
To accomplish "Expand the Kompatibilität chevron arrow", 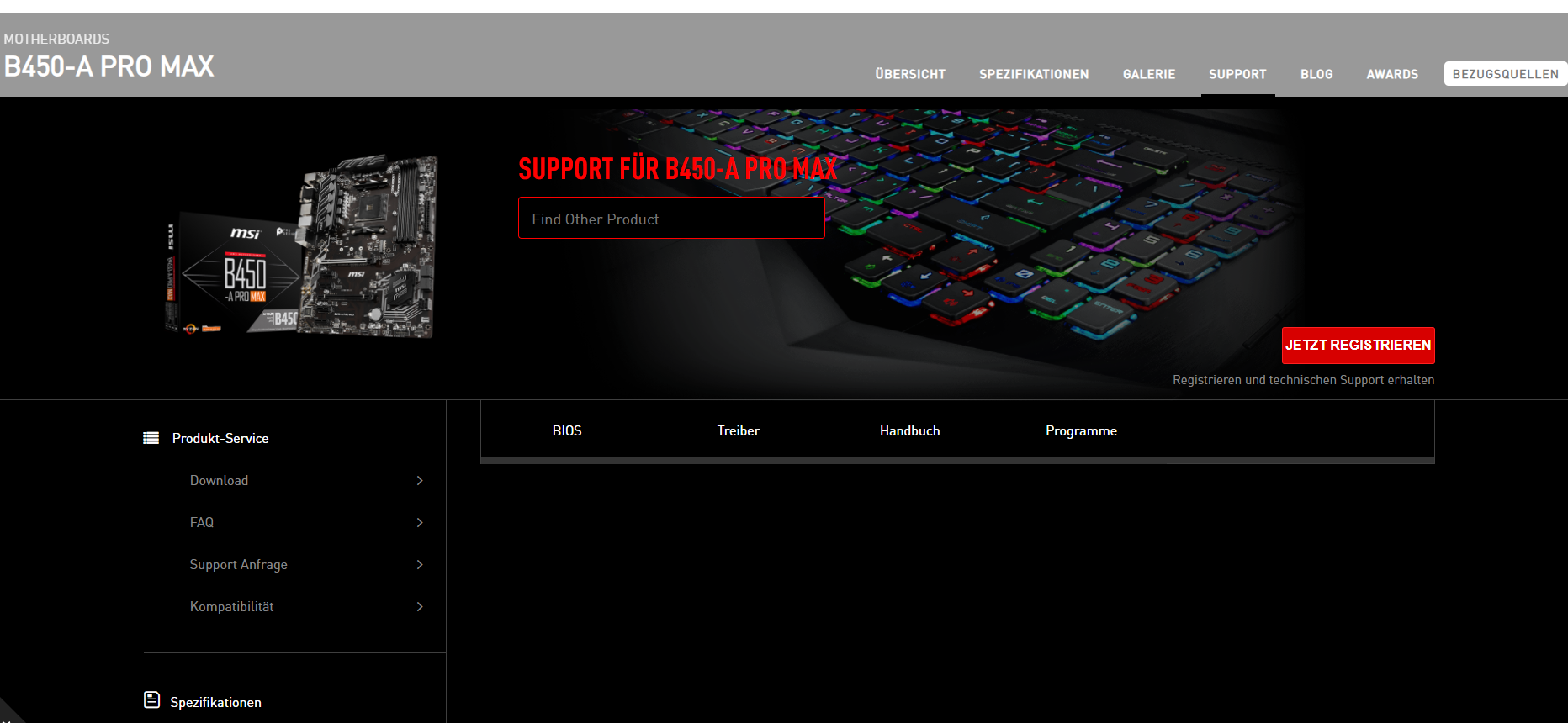I will tap(420, 606).
